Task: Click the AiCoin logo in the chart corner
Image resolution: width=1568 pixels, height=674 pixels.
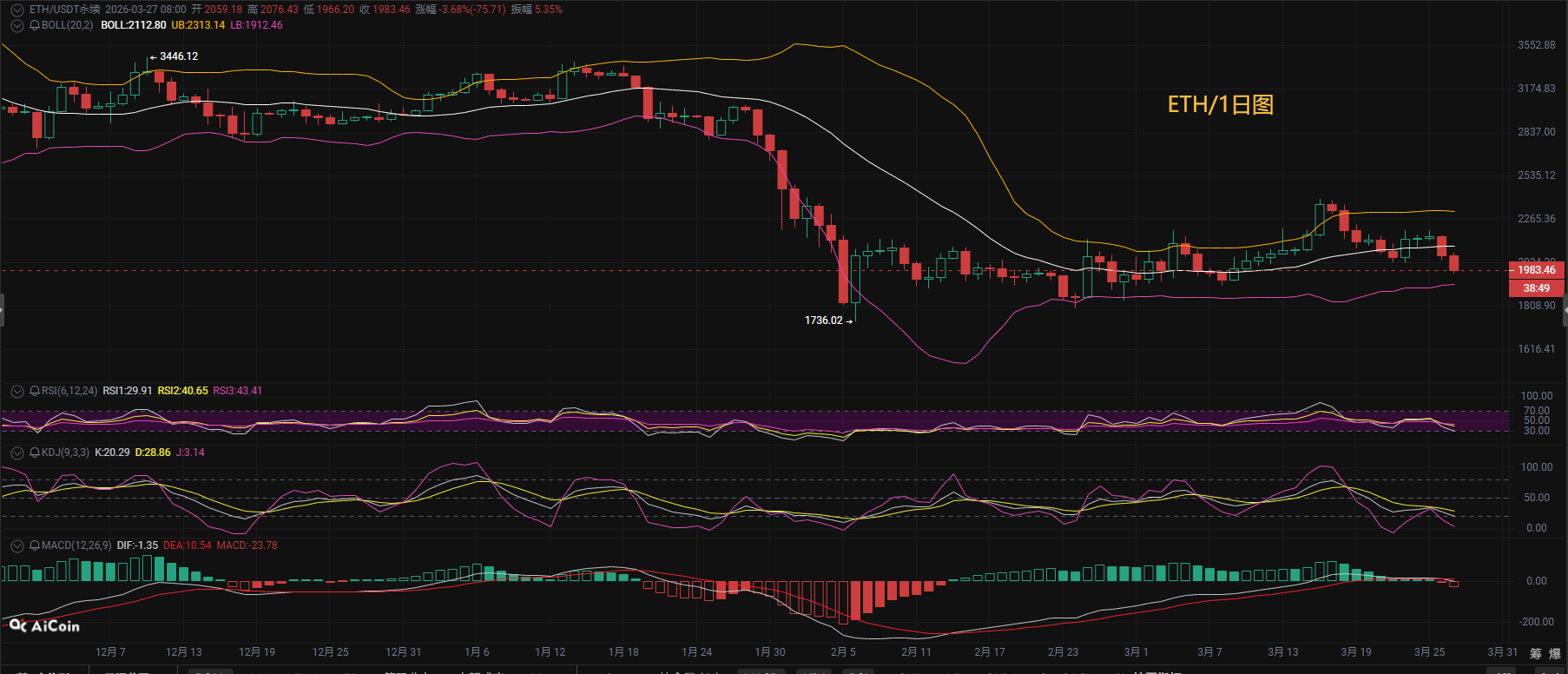Action: click(44, 625)
